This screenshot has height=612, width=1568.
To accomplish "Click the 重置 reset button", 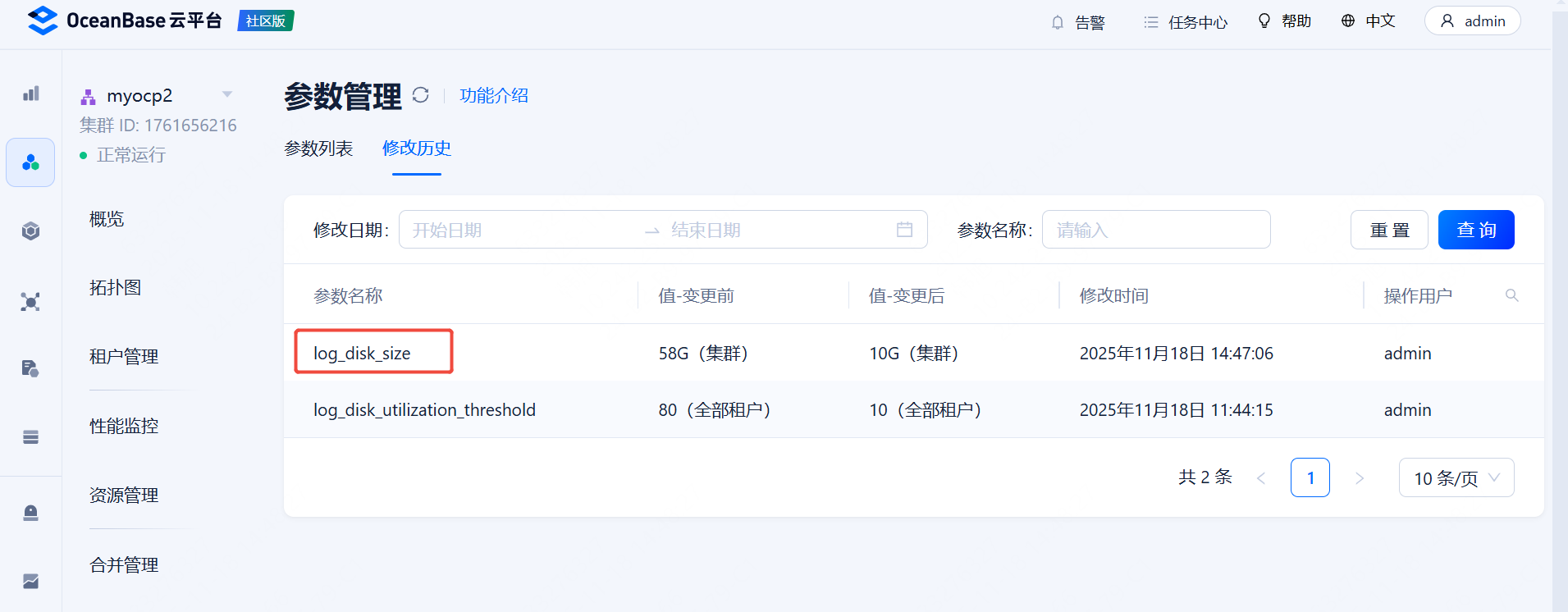I will [x=1388, y=230].
